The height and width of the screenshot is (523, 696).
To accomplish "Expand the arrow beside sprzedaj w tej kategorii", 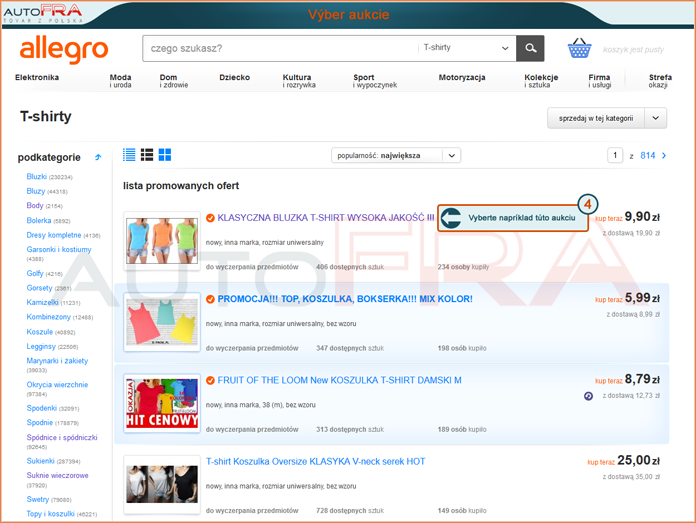I will click(656, 118).
